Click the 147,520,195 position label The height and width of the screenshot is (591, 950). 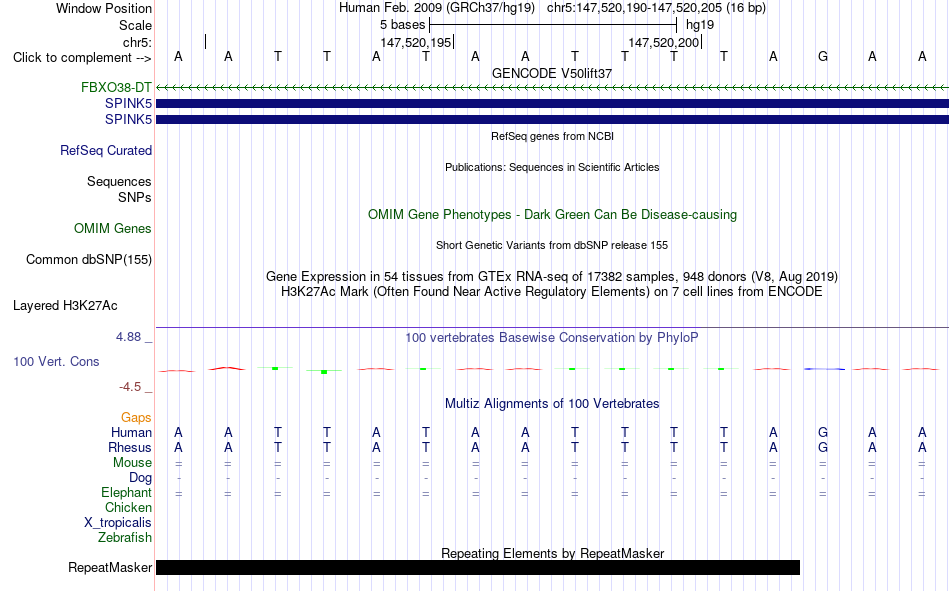coord(416,42)
